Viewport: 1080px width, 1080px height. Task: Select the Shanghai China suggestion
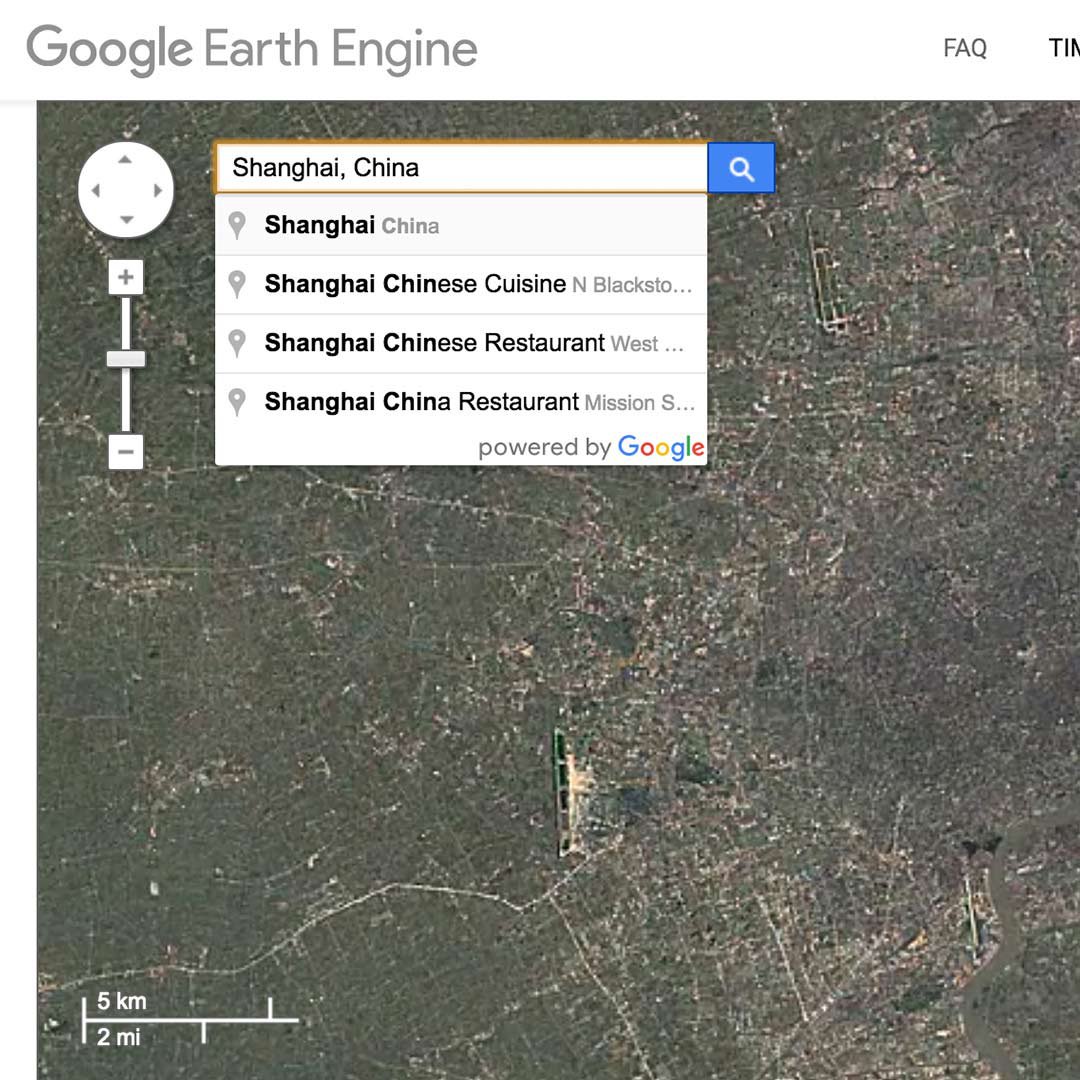coord(461,225)
